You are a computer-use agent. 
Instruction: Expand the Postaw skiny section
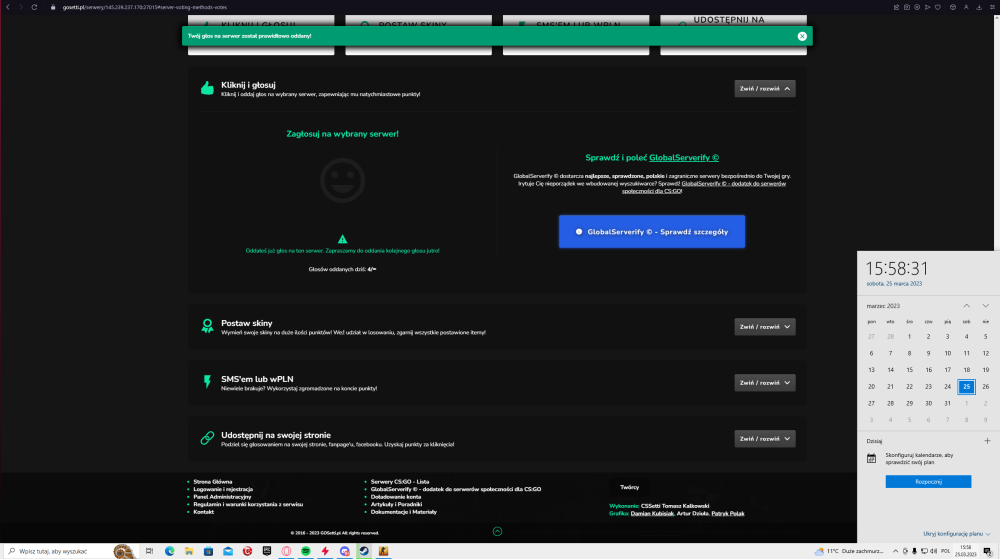[x=765, y=327]
